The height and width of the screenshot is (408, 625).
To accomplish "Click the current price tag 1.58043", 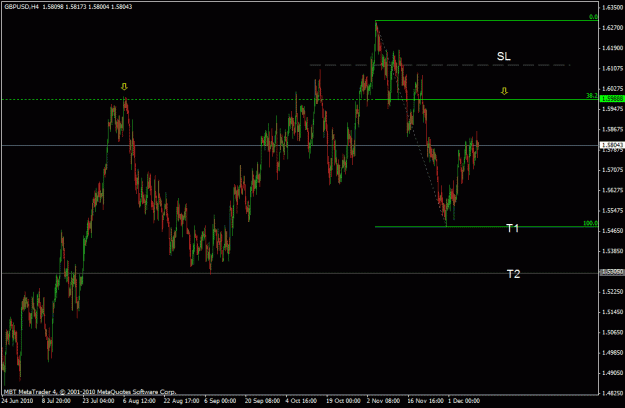I will tap(611, 145).
